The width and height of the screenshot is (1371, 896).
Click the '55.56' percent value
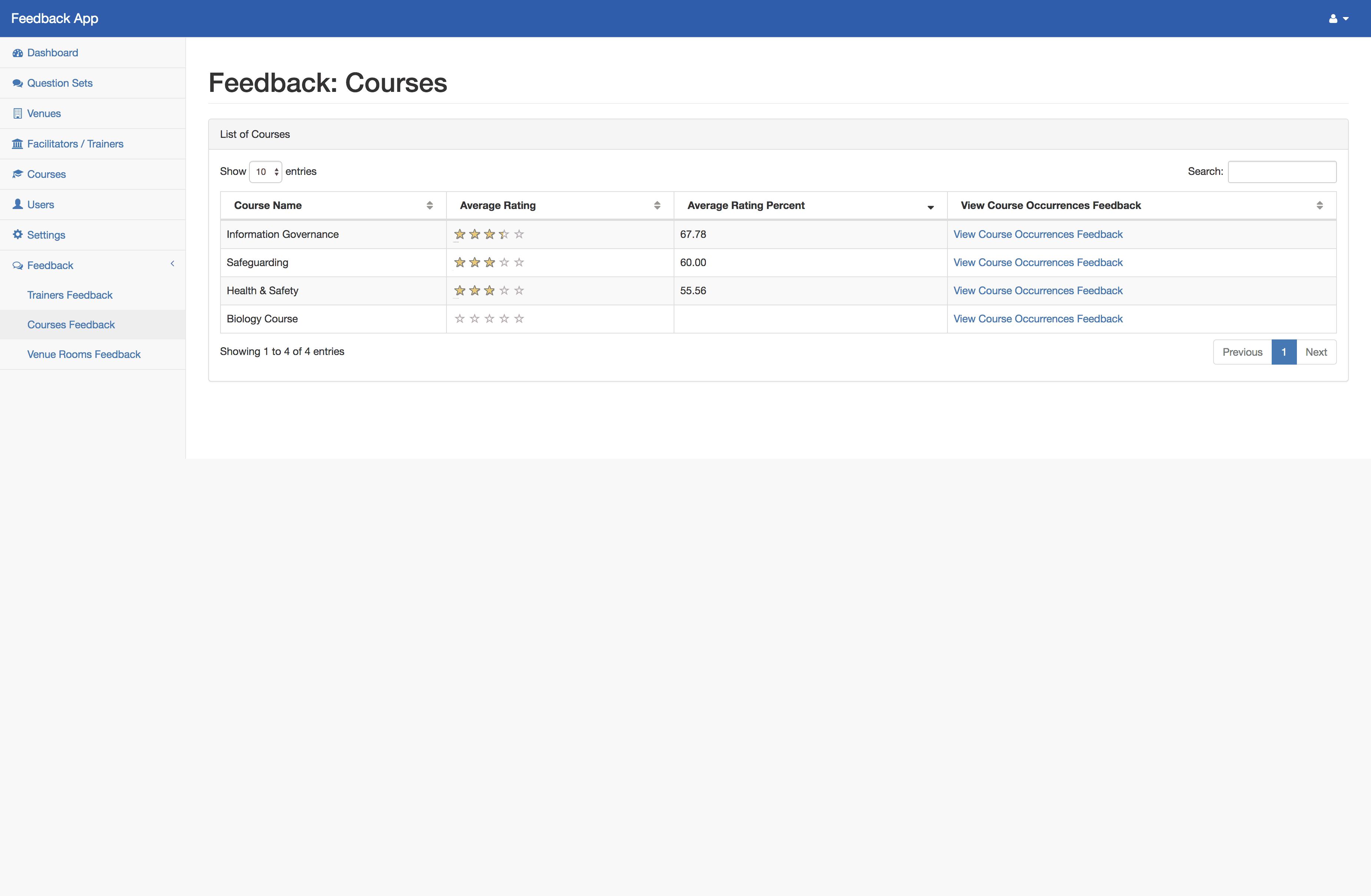pos(693,291)
